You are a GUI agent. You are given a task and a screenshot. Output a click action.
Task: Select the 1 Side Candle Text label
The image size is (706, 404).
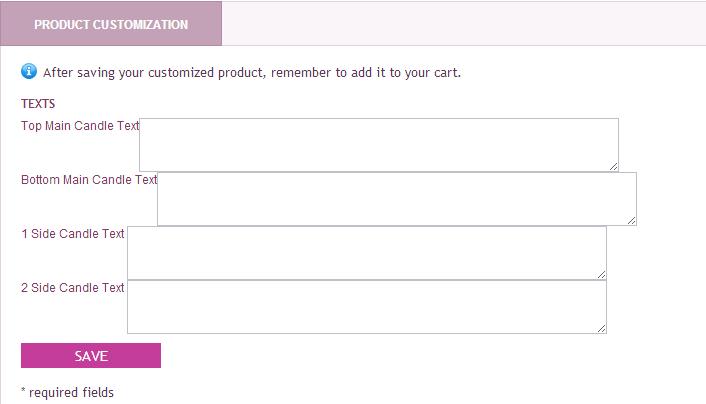pyautogui.click(x=73, y=234)
